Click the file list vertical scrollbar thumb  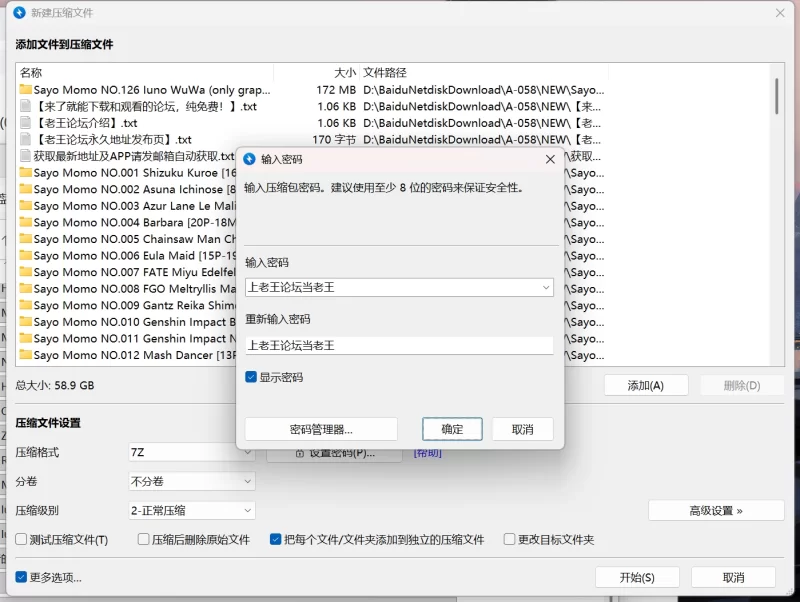click(777, 96)
